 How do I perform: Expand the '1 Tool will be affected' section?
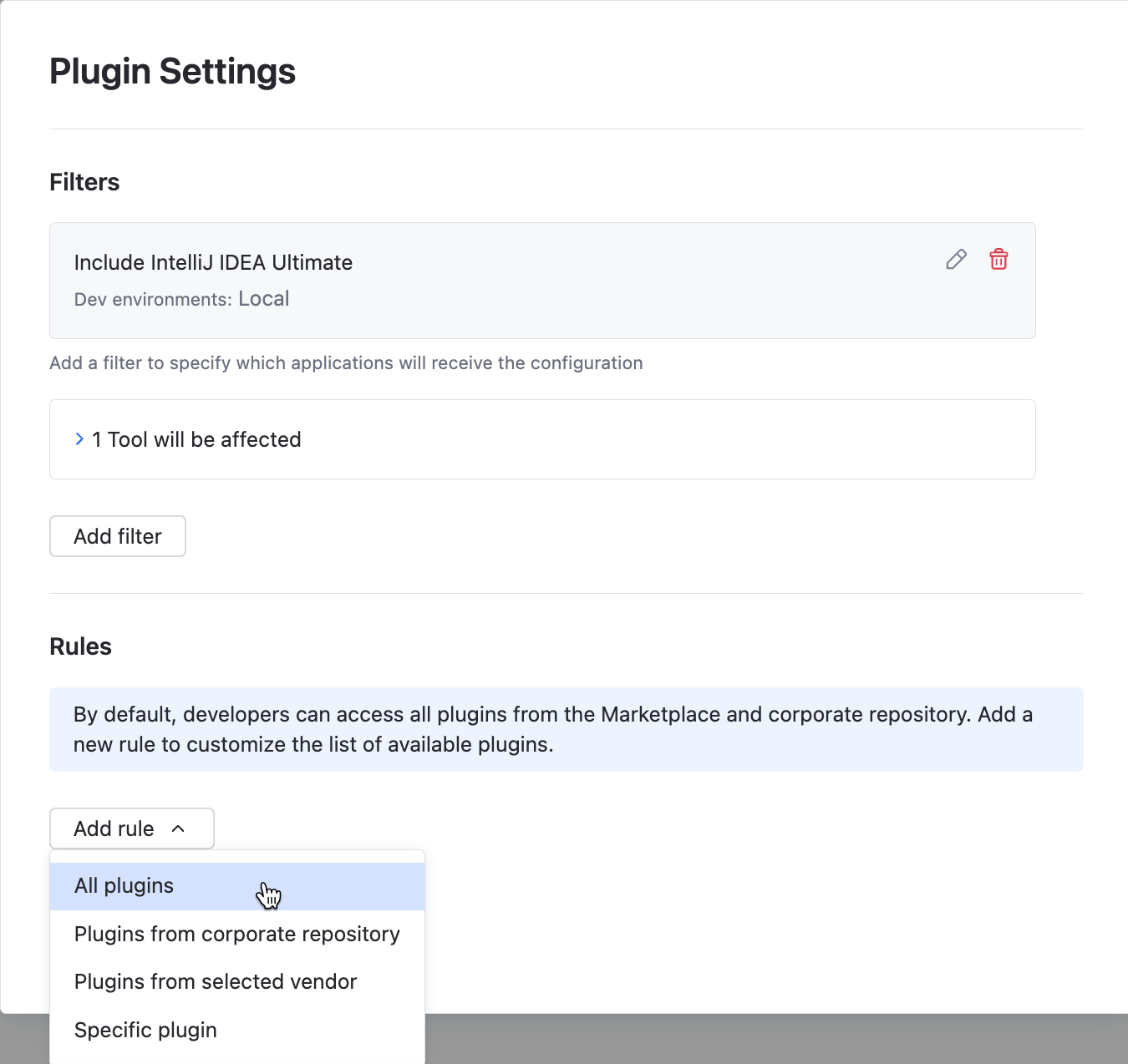[x=196, y=438]
